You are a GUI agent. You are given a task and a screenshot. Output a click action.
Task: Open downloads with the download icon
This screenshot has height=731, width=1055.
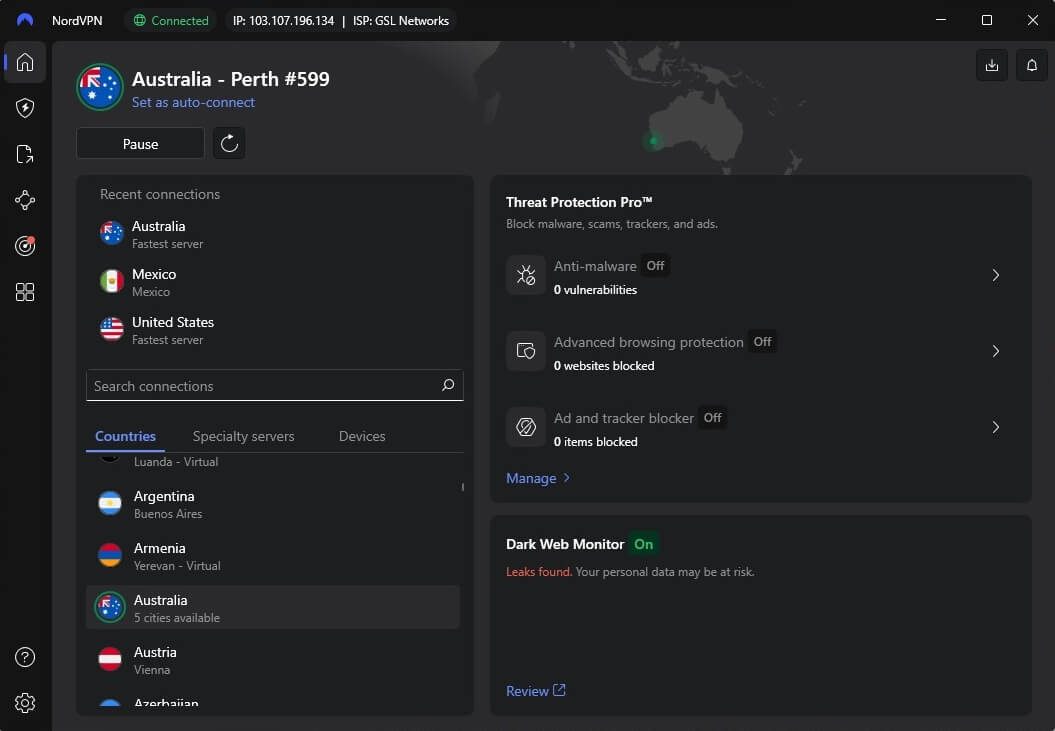point(991,64)
